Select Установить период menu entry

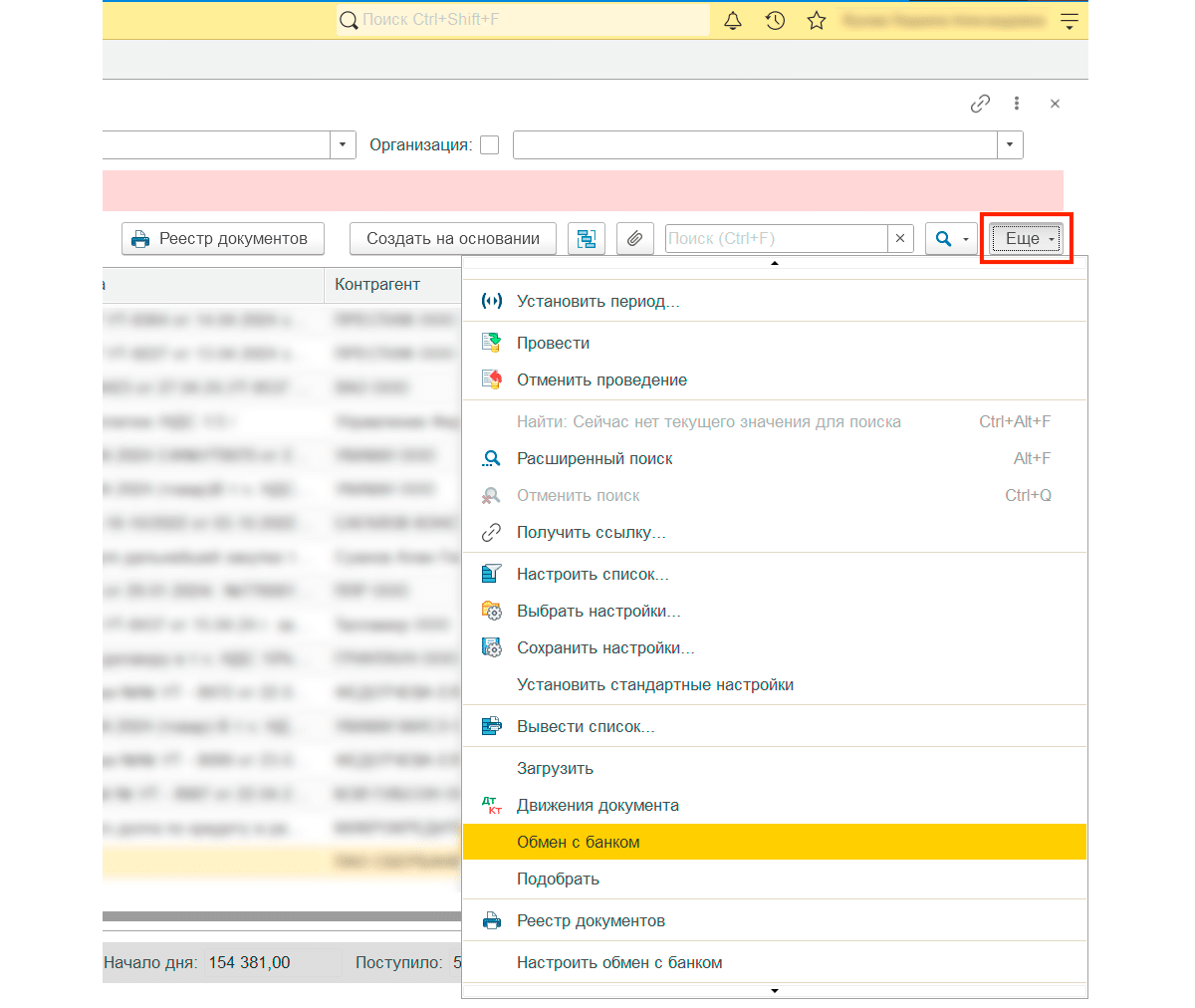tap(597, 301)
